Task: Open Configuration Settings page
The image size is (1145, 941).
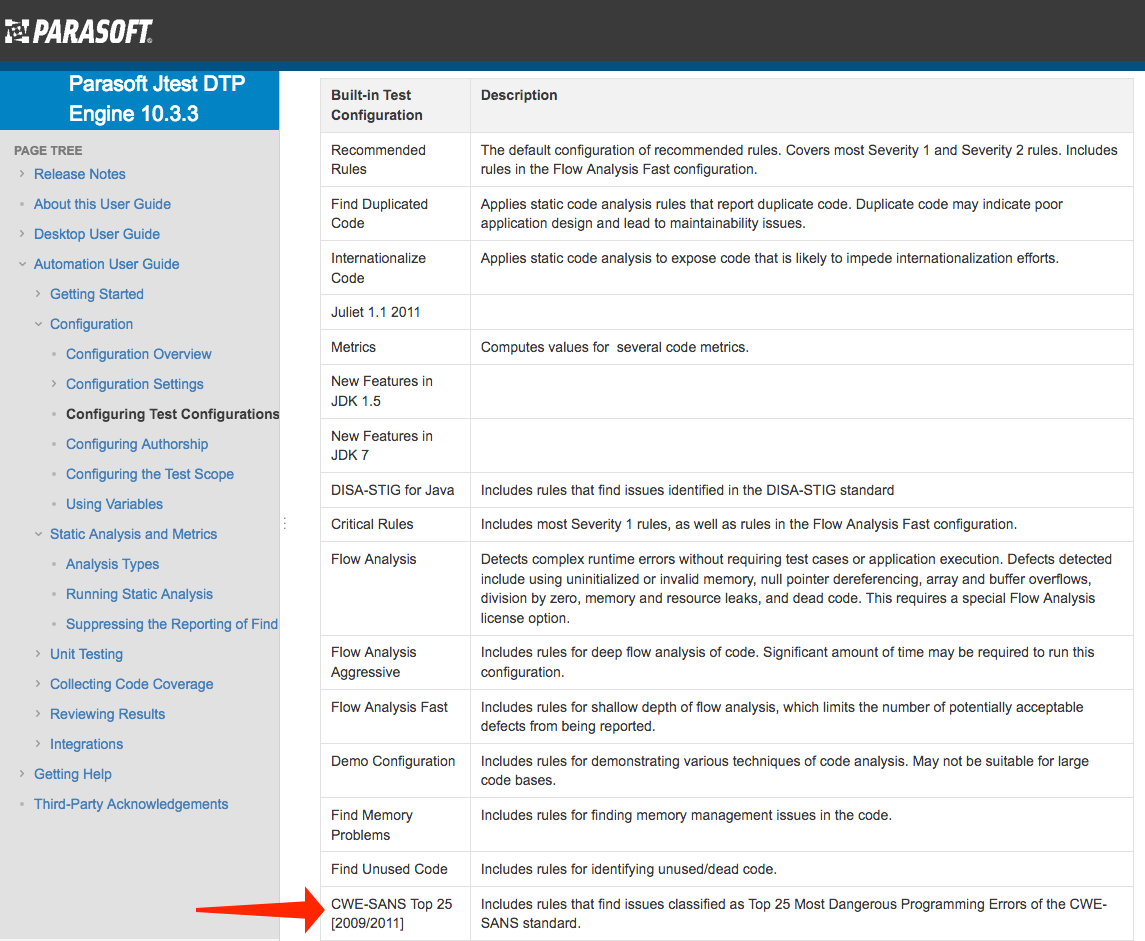Action: coord(134,383)
